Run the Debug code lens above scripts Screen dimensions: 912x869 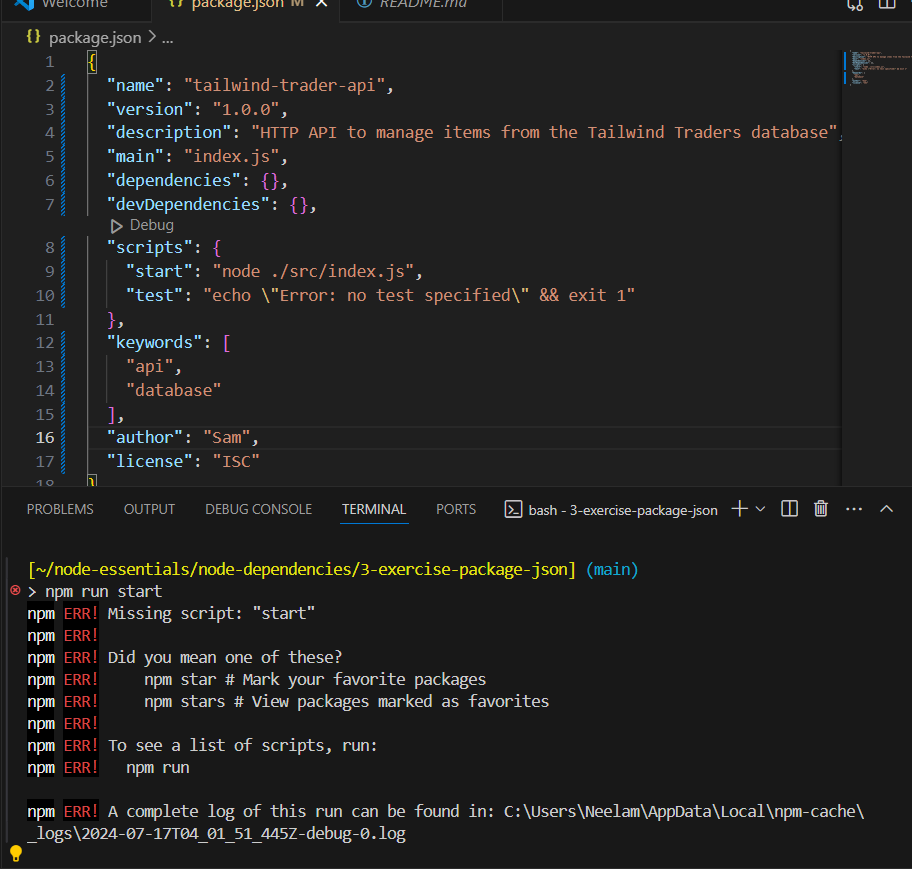151,225
